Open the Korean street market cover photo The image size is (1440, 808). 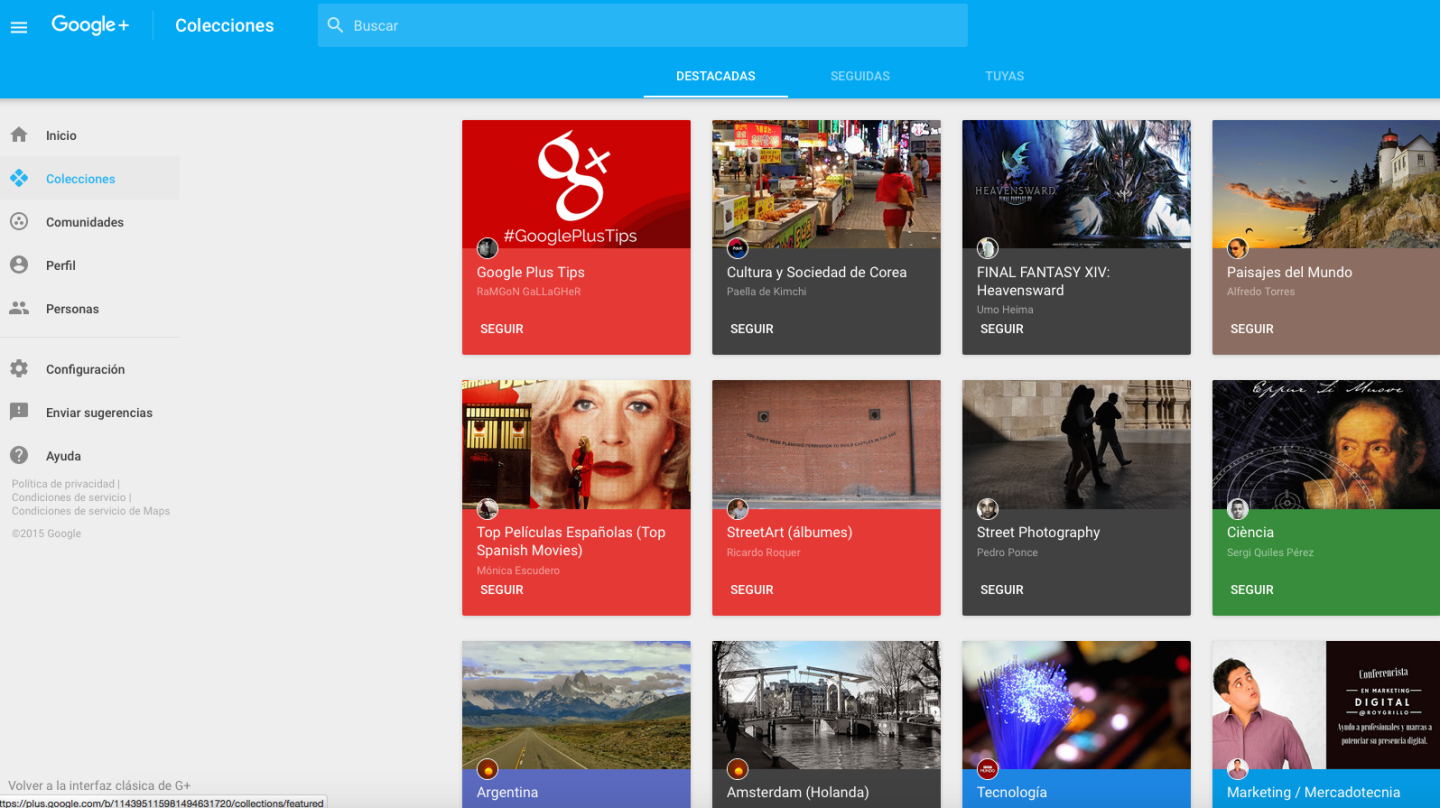coord(826,184)
